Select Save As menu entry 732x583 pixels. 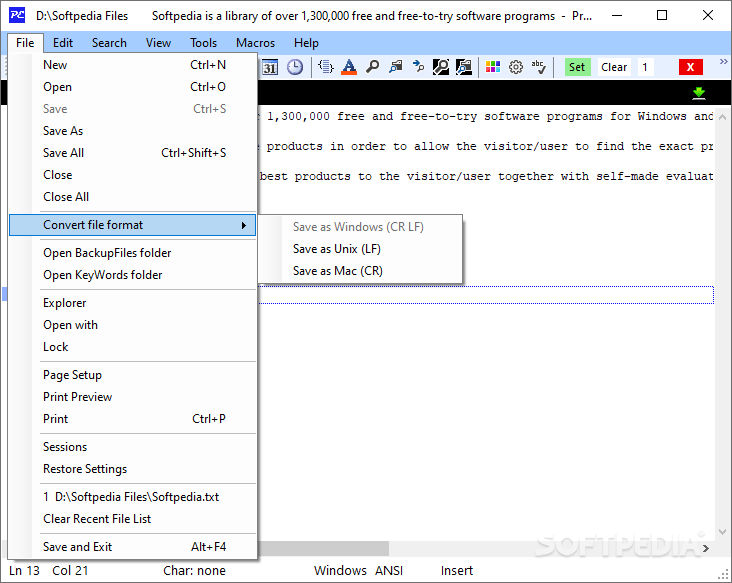tap(133, 131)
